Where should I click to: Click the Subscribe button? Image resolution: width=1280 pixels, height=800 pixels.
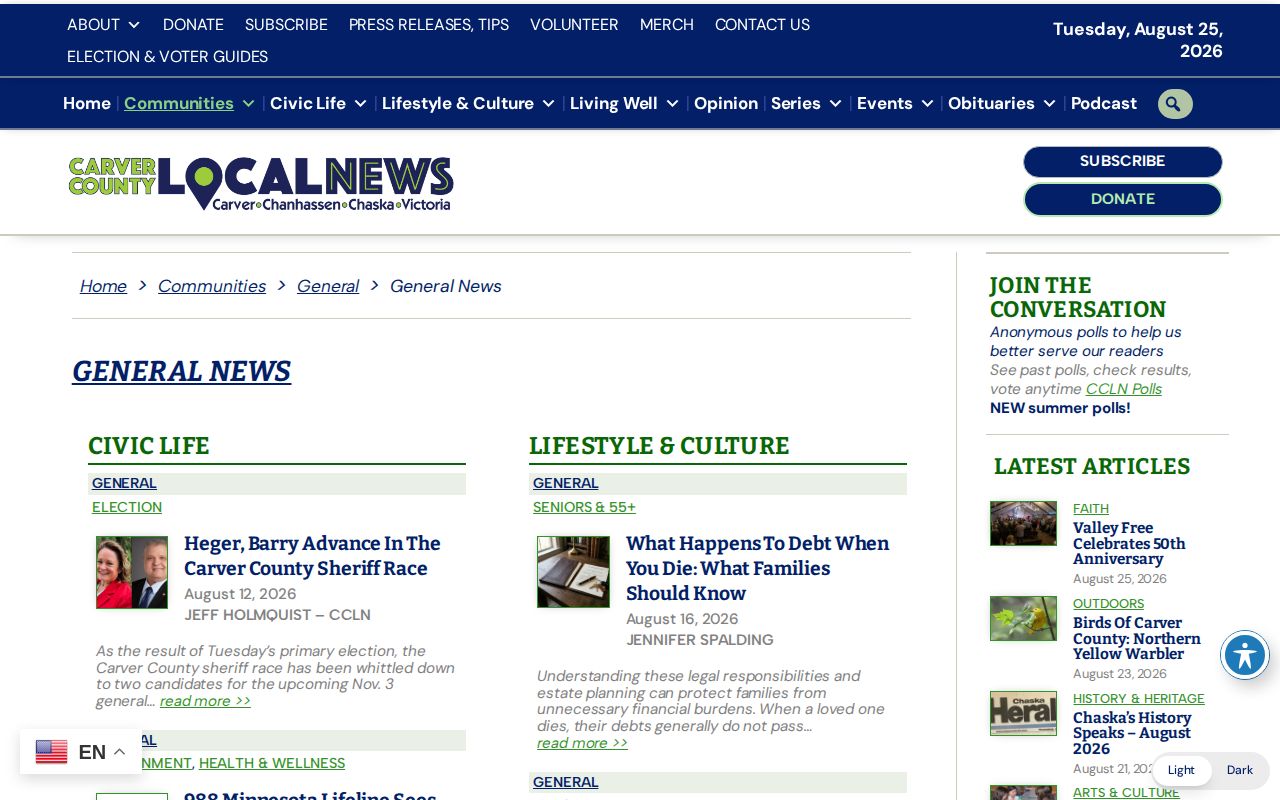(1122, 161)
